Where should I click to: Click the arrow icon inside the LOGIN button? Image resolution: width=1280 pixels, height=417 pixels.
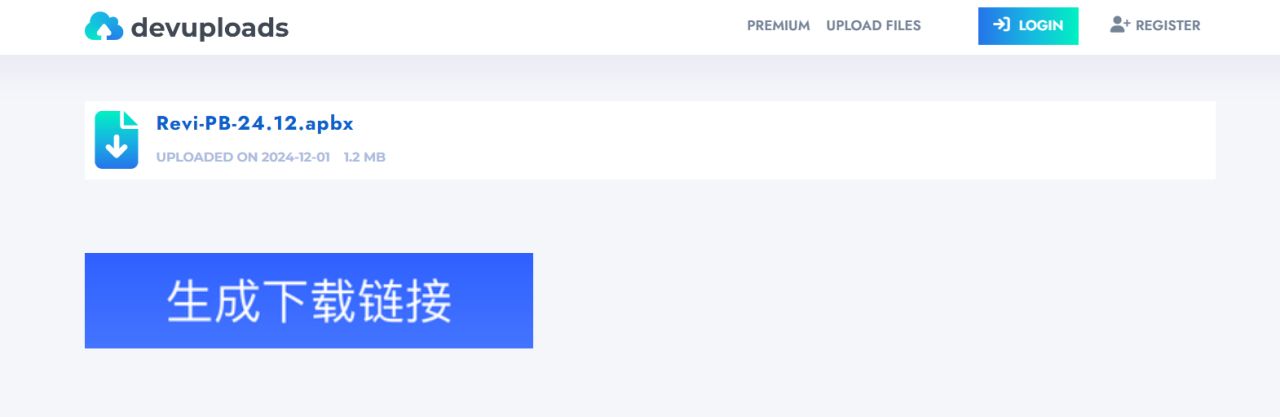(x=1001, y=25)
